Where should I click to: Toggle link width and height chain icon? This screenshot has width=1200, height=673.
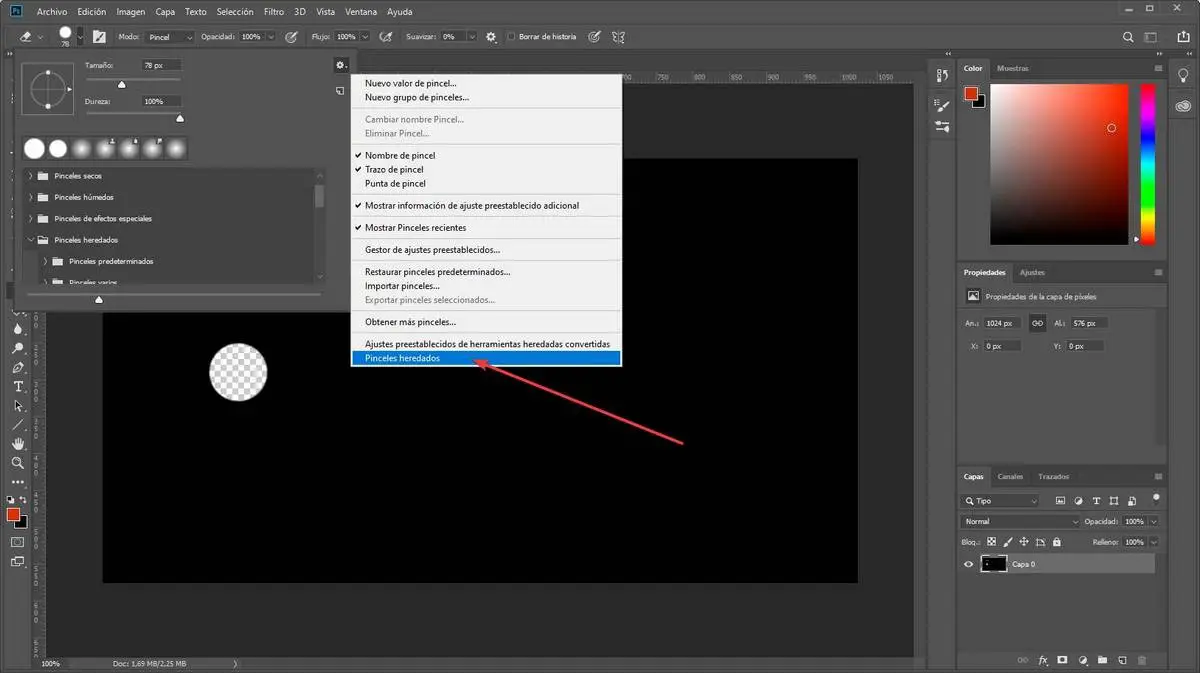(1037, 323)
